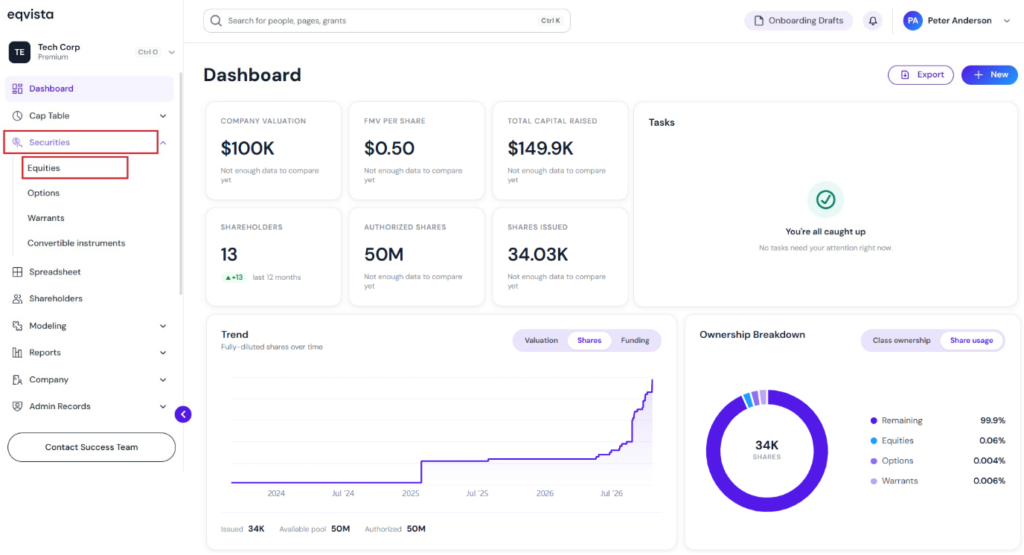Open notifications bell icon

[x=872, y=21]
